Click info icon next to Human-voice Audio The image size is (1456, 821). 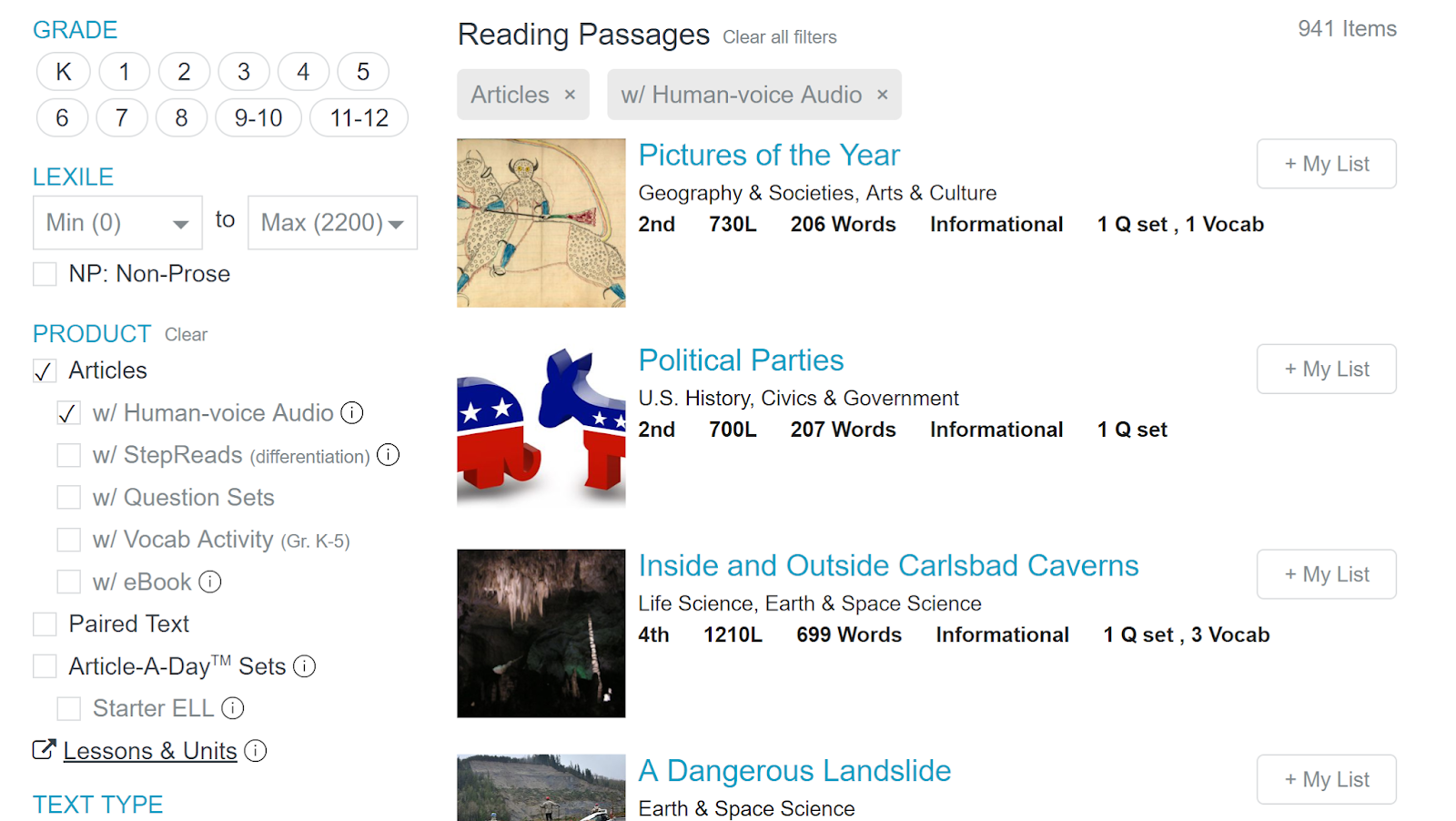point(352,413)
